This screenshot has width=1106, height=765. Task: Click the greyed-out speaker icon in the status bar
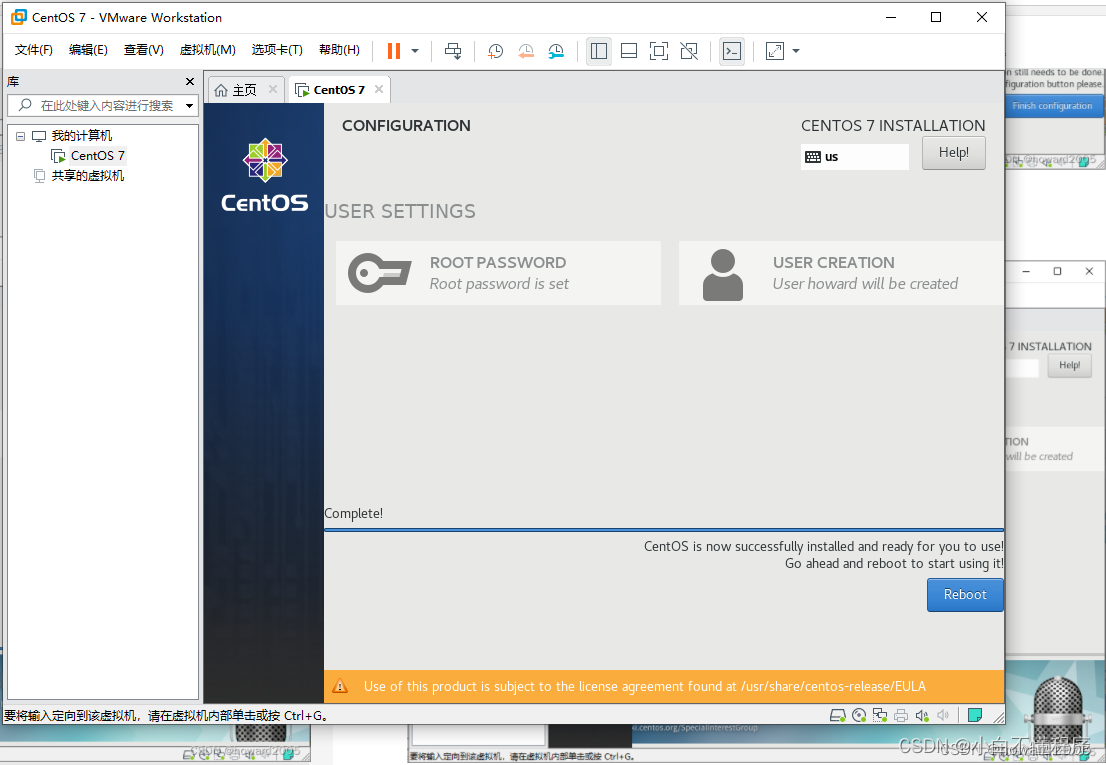943,716
